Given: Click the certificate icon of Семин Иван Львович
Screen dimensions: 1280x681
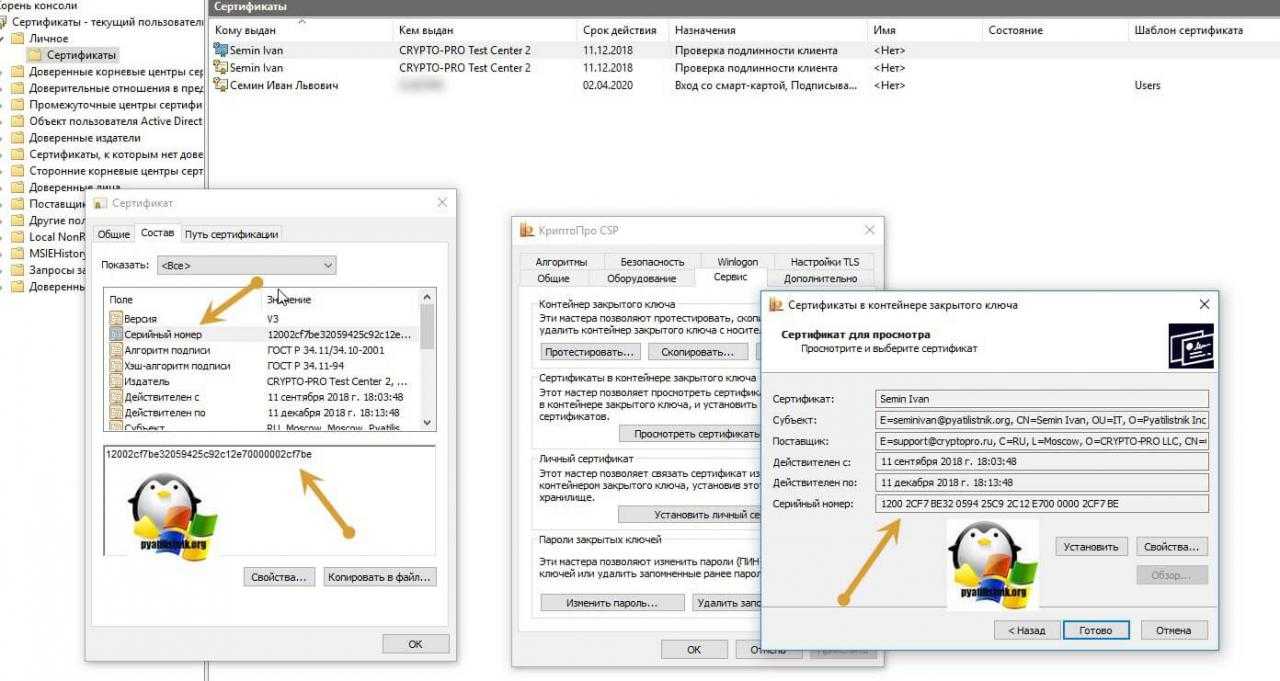Looking at the screenshot, I should (x=221, y=86).
